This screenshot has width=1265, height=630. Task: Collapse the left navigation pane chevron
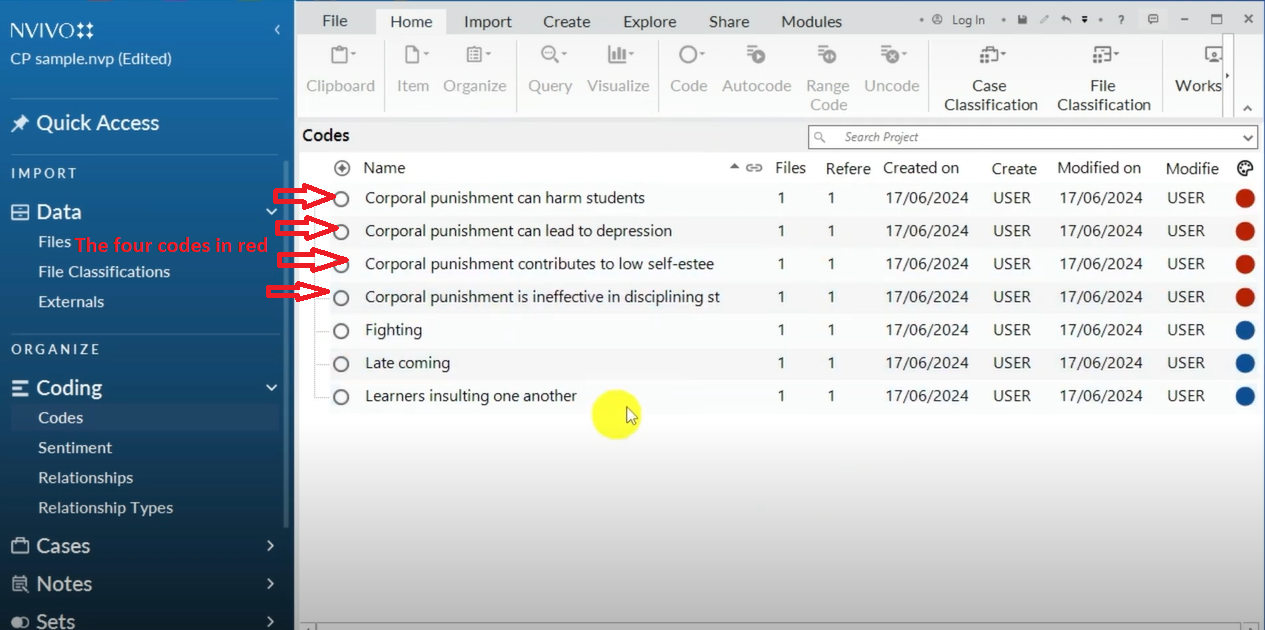(x=277, y=30)
